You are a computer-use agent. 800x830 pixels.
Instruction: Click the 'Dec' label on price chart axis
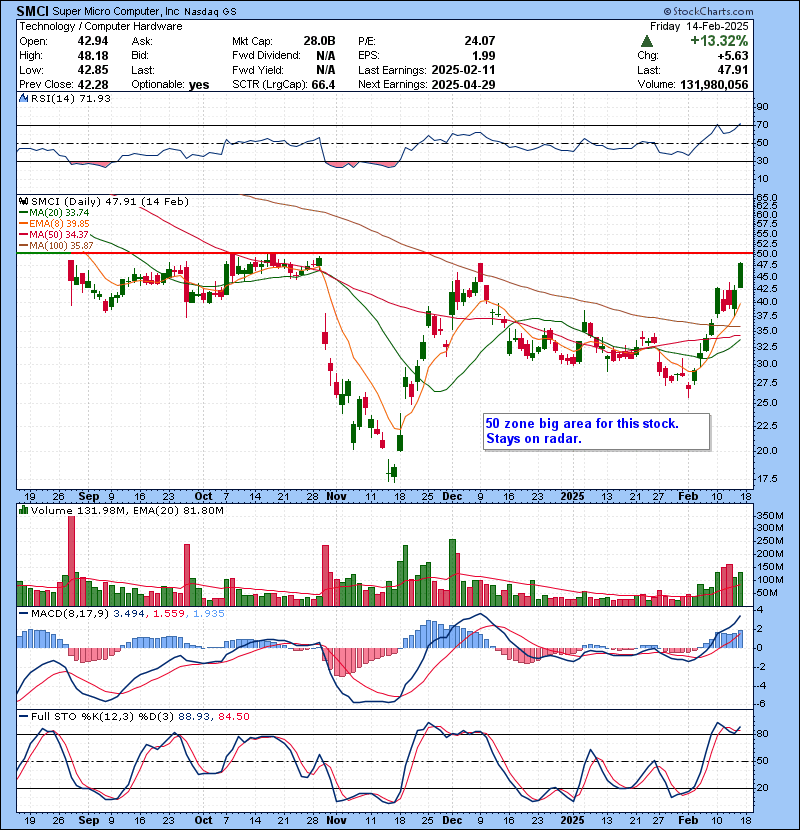(x=452, y=497)
